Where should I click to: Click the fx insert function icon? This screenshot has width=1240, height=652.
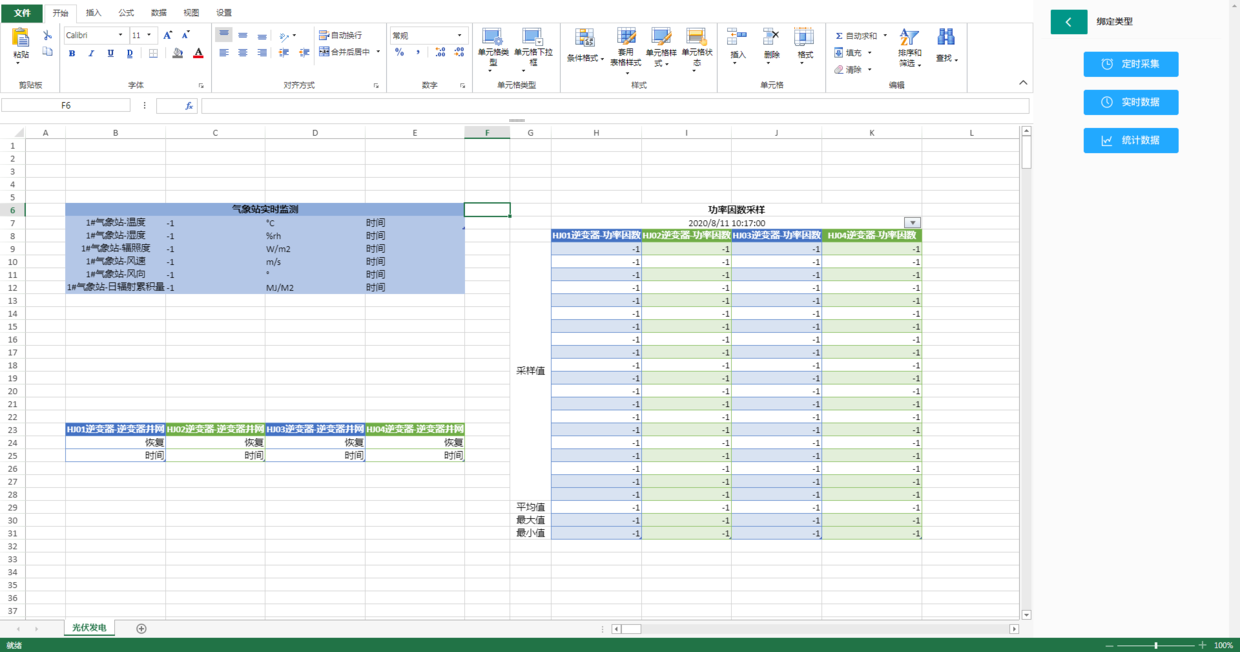click(188, 105)
